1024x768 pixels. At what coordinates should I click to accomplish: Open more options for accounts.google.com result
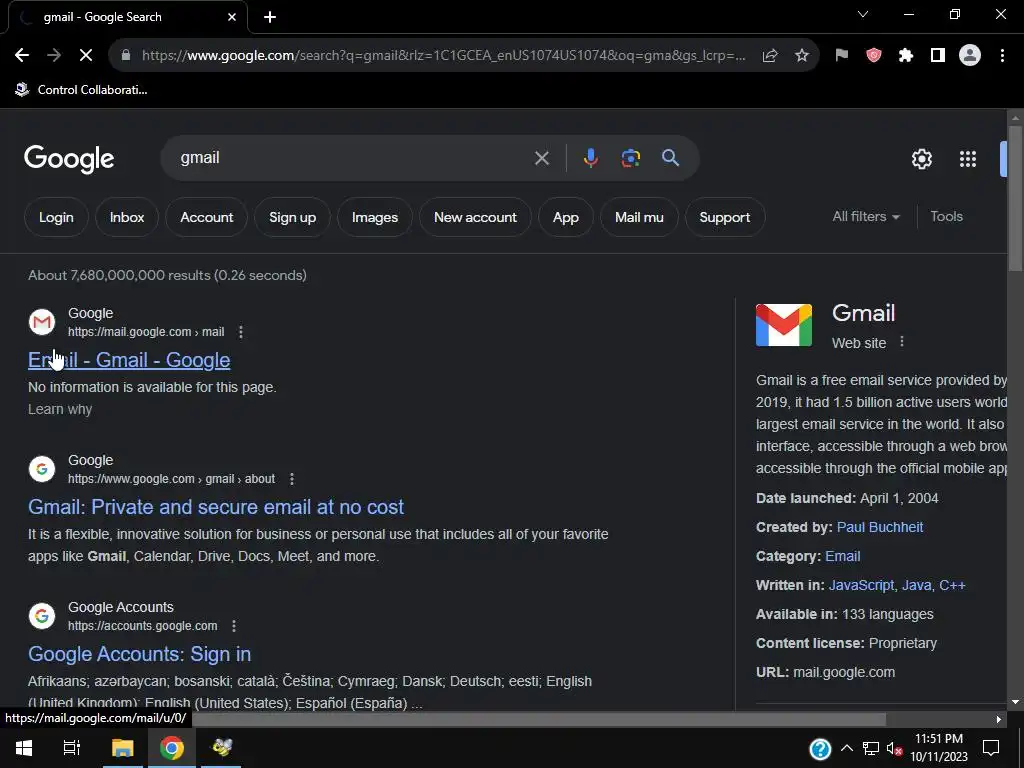[234, 626]
